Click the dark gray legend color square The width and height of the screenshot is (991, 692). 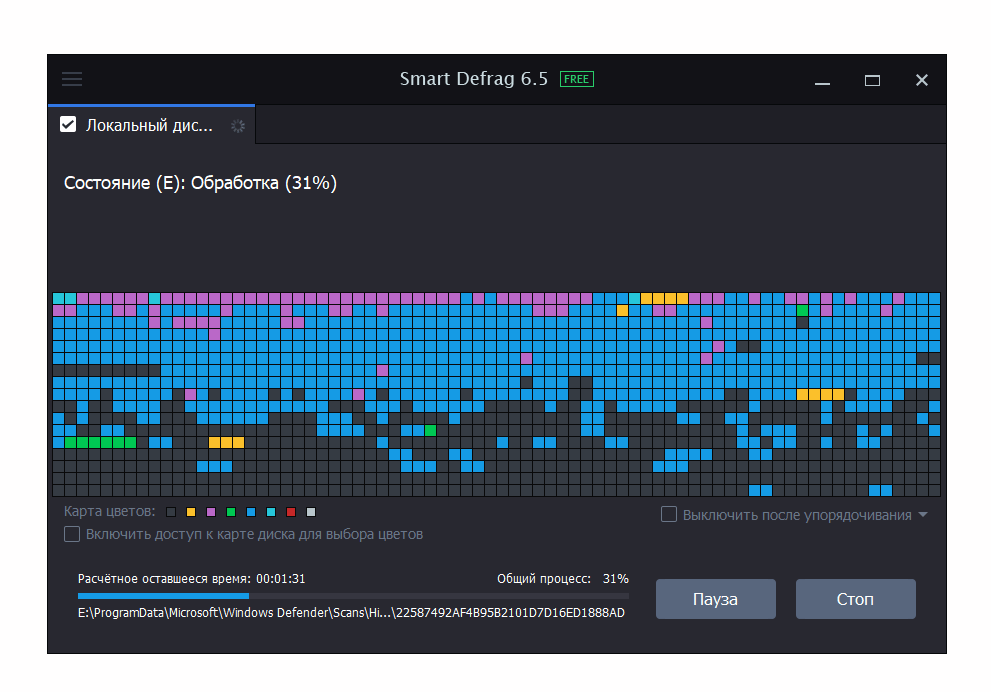pyautogui.click(x=171, y=512)
